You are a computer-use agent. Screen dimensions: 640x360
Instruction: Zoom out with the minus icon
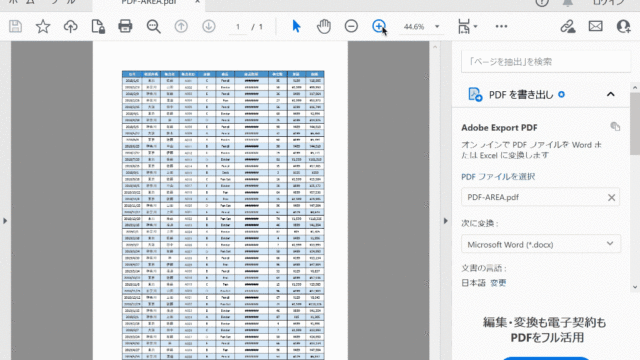[351, 27]
